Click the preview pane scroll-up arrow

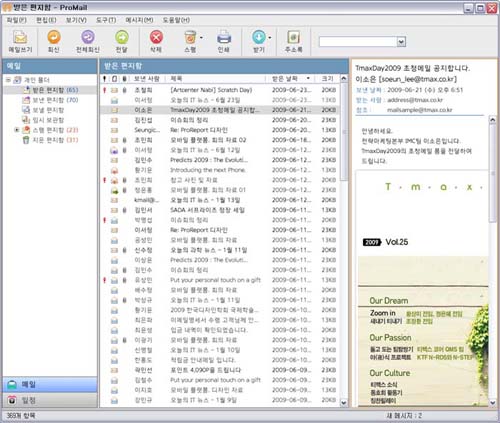pos(493,120)
